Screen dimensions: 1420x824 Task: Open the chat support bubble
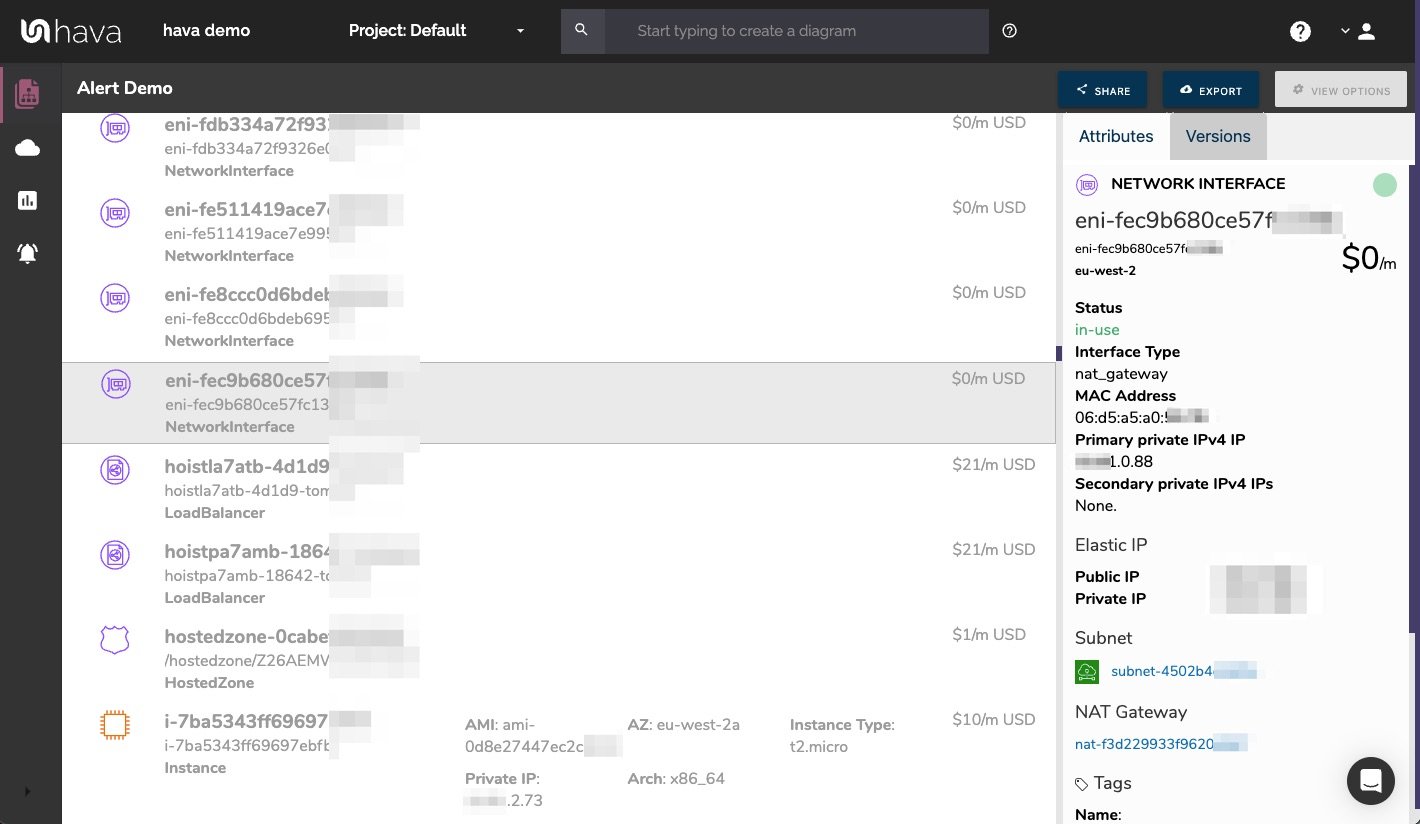point(1371,781)
